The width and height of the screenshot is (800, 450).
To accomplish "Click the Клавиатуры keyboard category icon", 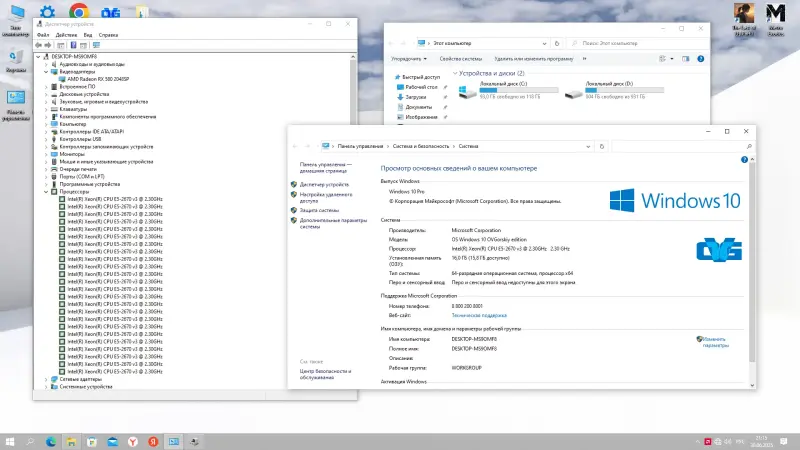I will click(54, 109).
